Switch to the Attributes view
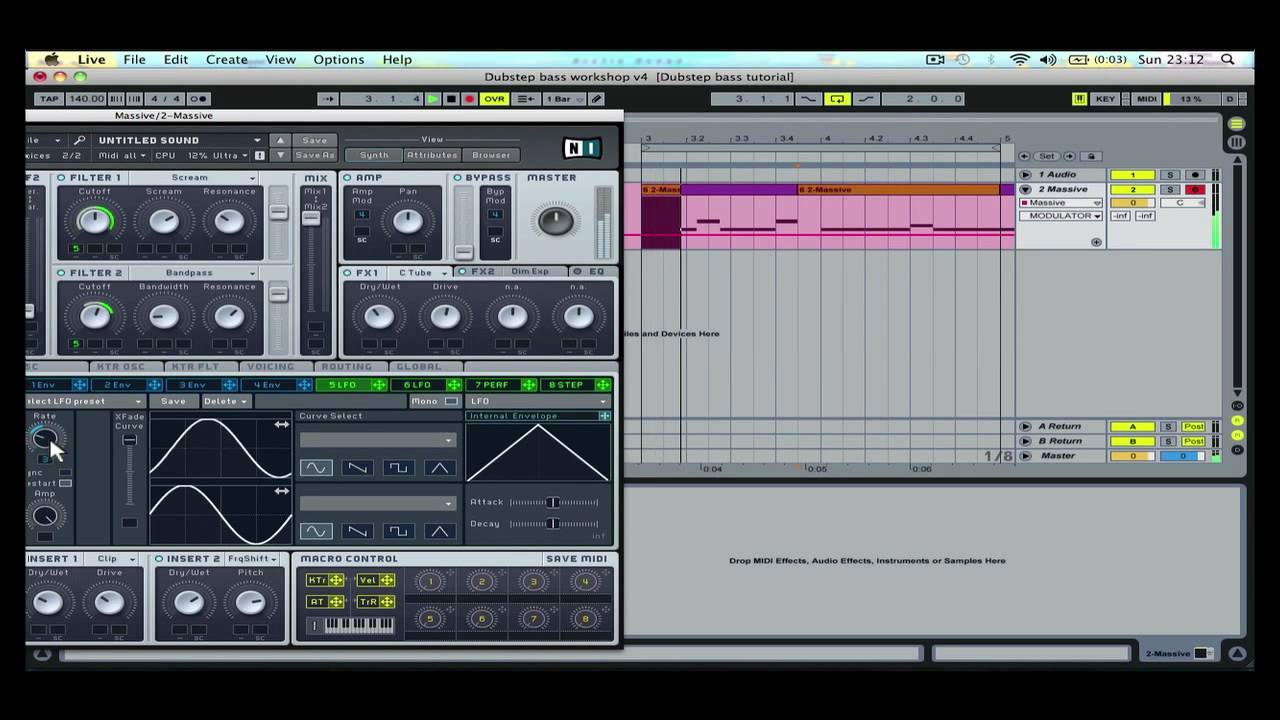Image resolution: width=1280 pixels, height=720 pixels. pyautogui.click(x=432, y=155)
